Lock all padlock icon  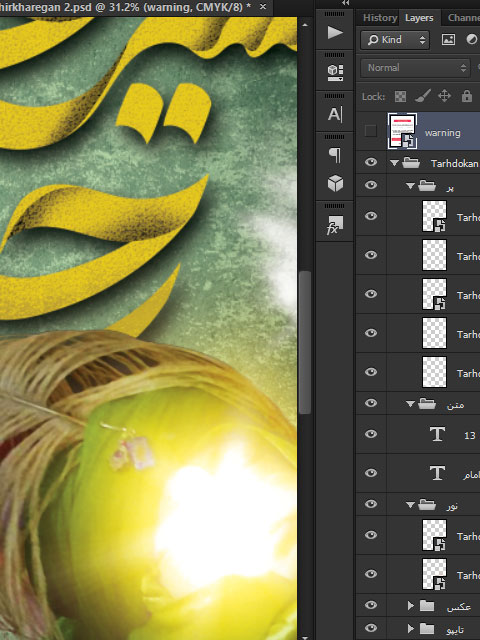pyautogui.click(x=467, y=96)
